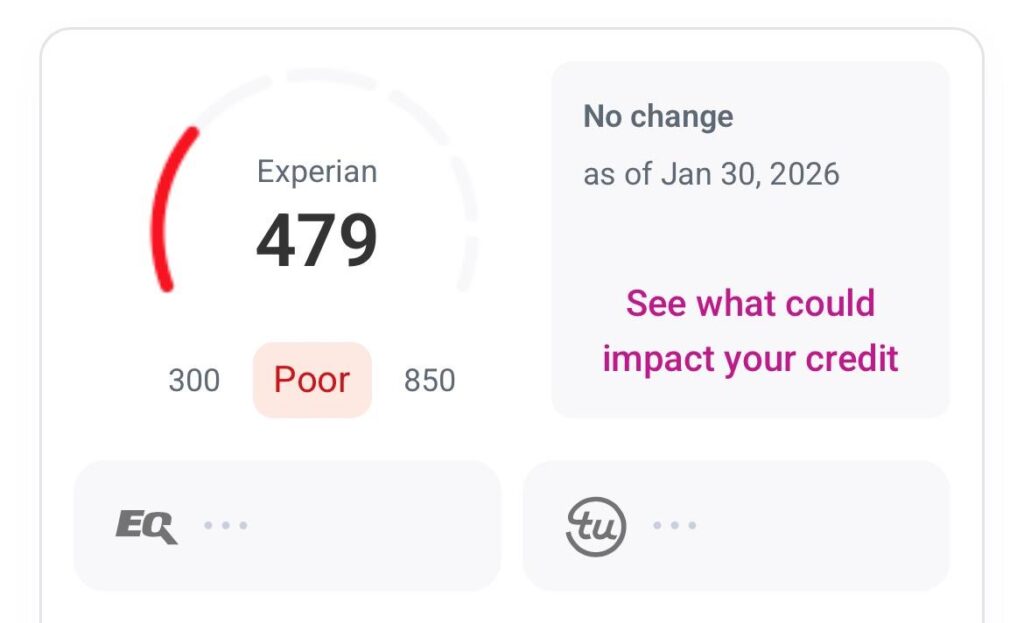This screenshot has height=623, width=1024.
Task: Click the "No change" status heading
Action: pyautogui.click(x=658, y=116)
